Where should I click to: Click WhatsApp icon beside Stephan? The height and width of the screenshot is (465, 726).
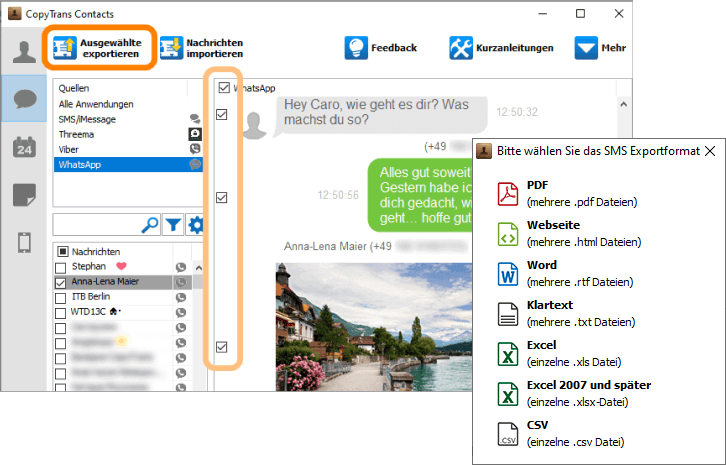[181, 267]
